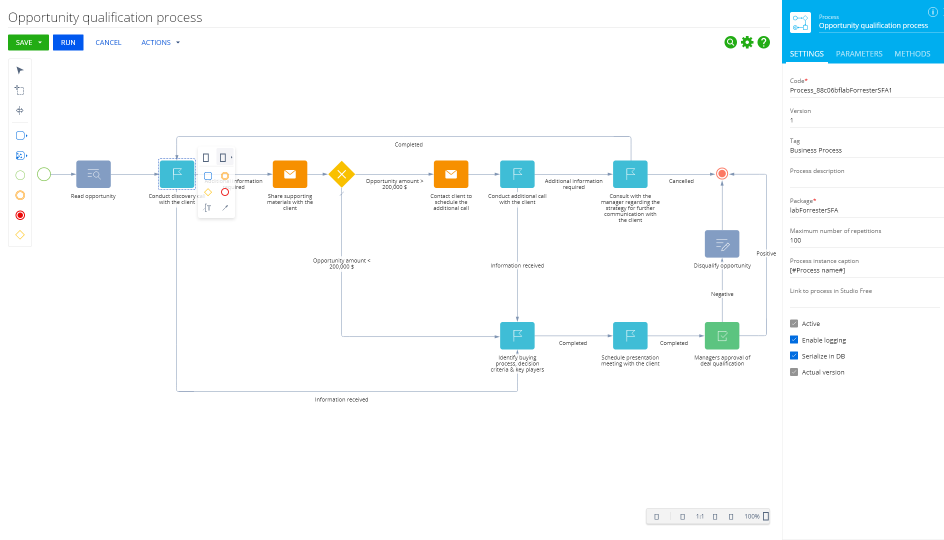
Task: Open the METHODS tab
Action: pyautogui.click(x=912, y=54)
